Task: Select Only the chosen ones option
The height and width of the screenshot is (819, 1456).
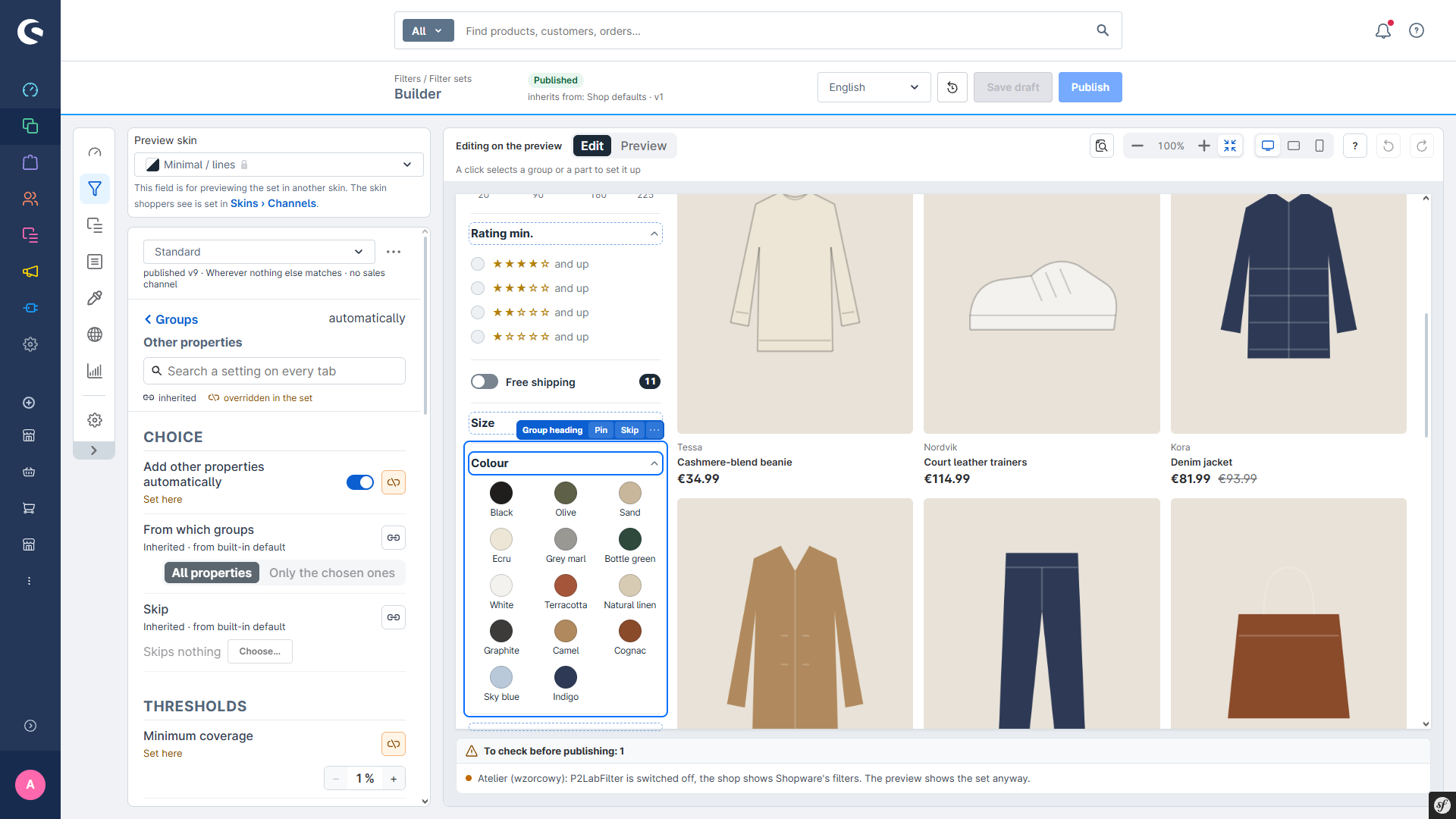Action: click(x=332, y=573)
